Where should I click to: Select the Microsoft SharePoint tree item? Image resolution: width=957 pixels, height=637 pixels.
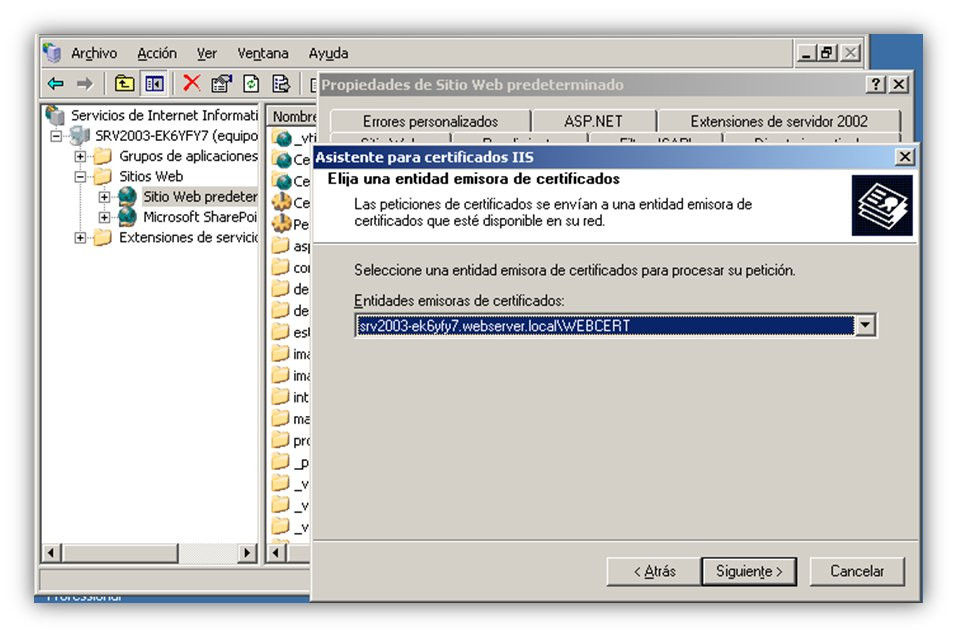[x=200, y=217]
